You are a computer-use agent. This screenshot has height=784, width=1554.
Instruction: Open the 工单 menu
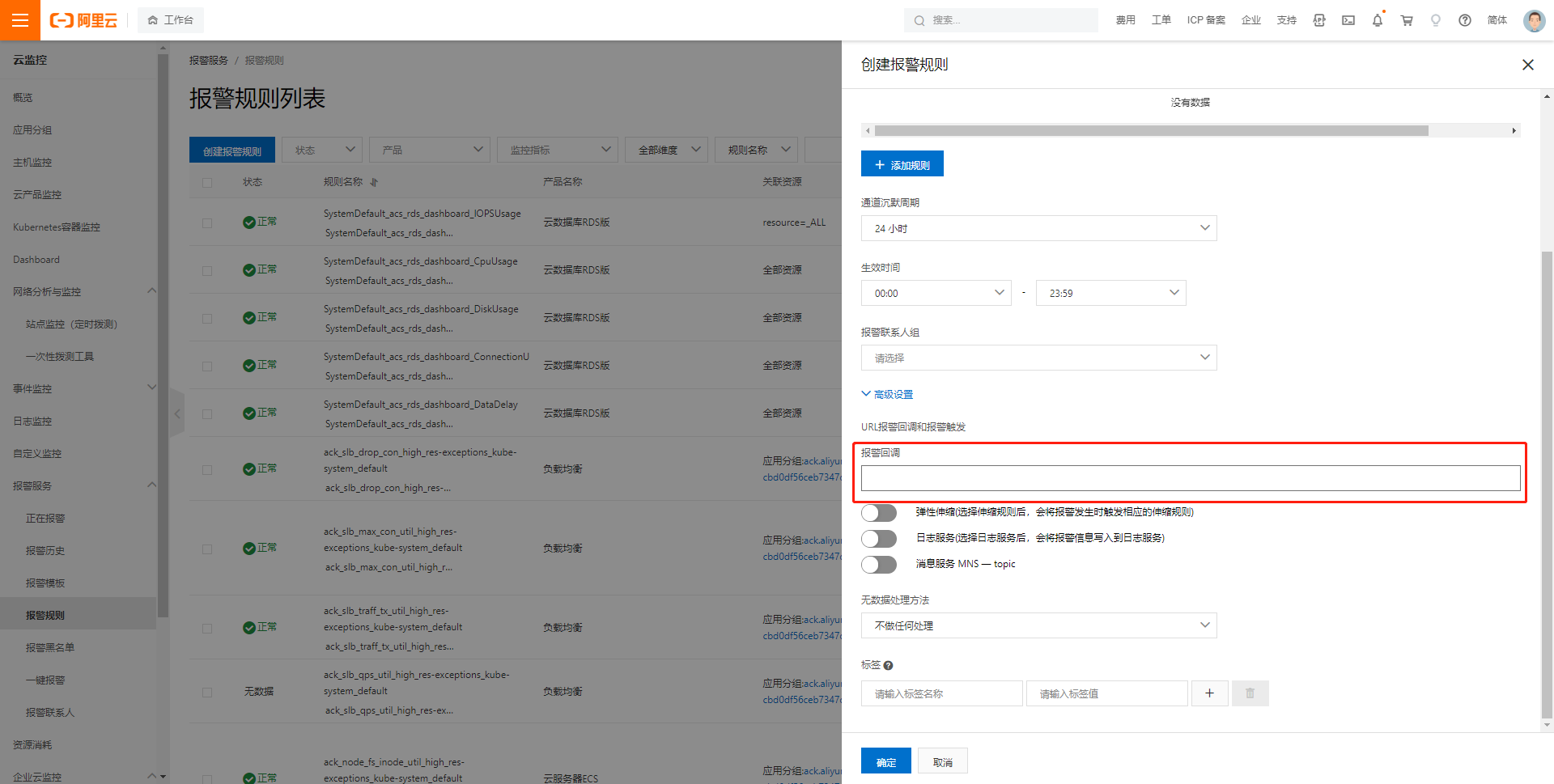click(1161, 20)
